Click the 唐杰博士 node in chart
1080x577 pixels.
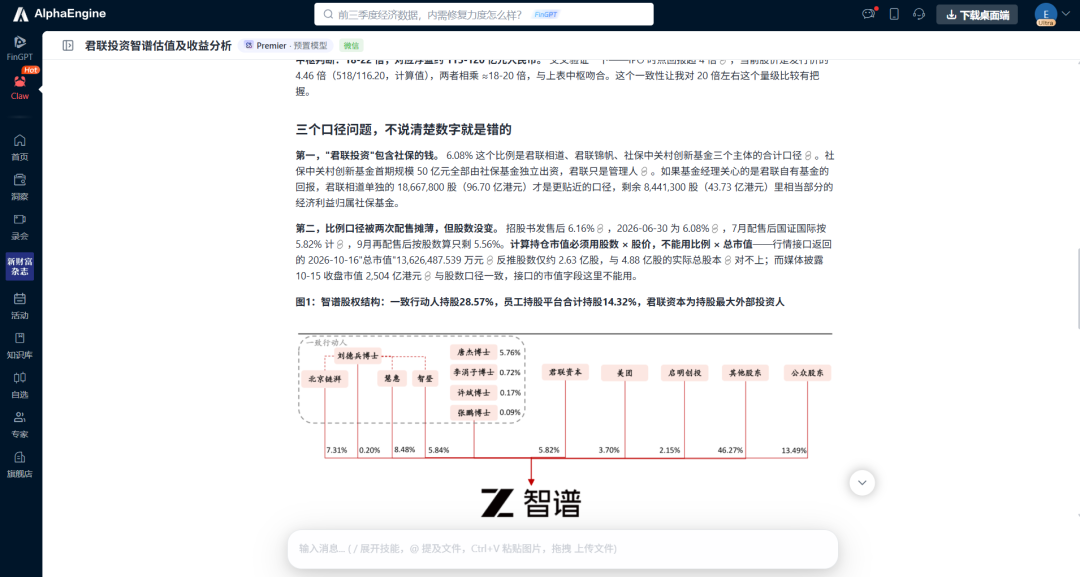[x=473, y=353]
